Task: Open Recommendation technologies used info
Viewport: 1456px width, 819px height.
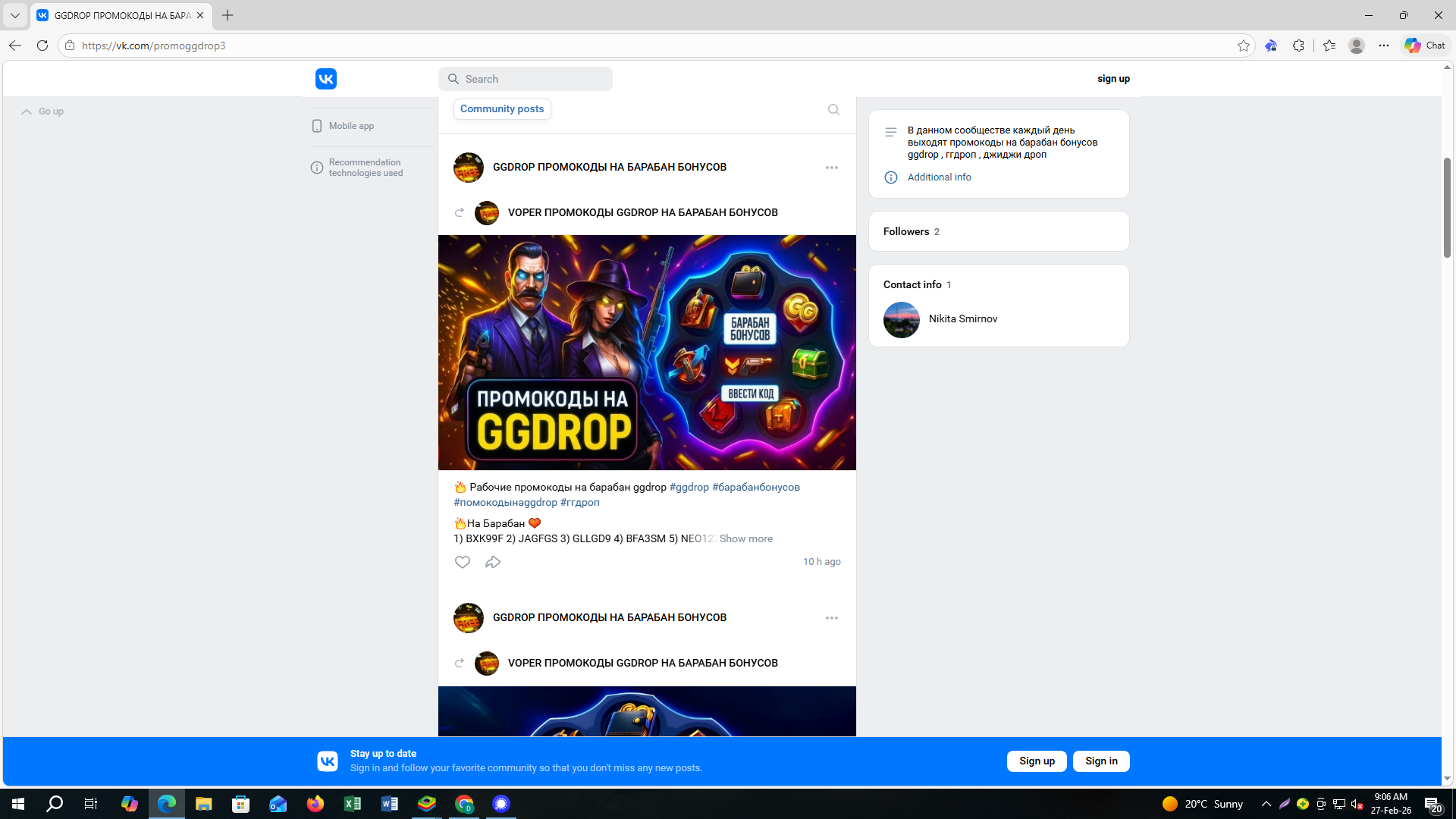Action: coord(365,168)
